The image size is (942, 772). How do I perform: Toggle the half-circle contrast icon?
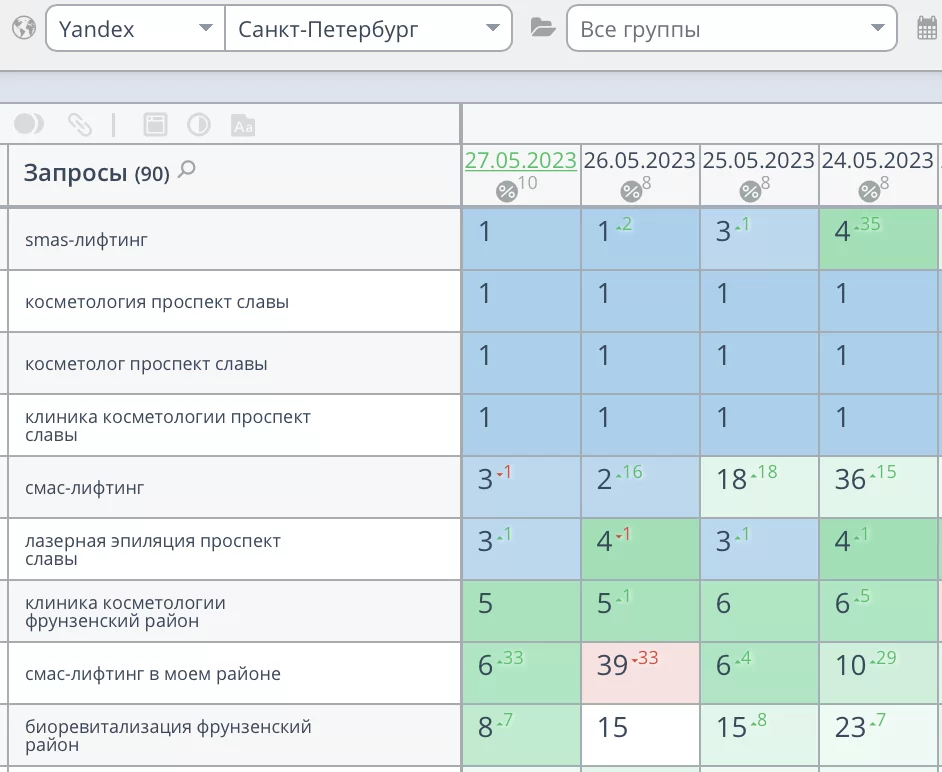[x=199, y=124]
